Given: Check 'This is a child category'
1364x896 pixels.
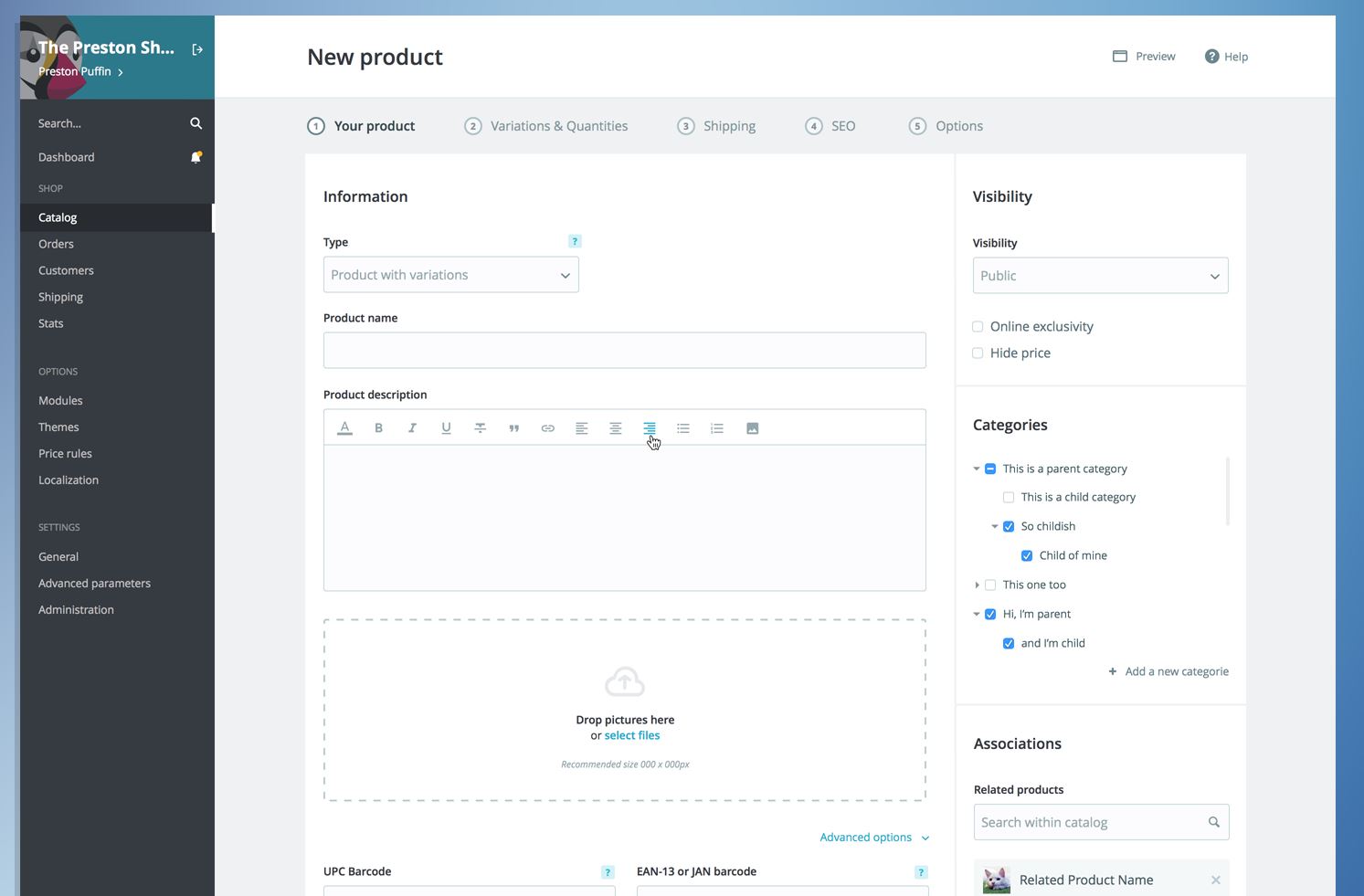Looking at the screenshot, I should 1009,497.
